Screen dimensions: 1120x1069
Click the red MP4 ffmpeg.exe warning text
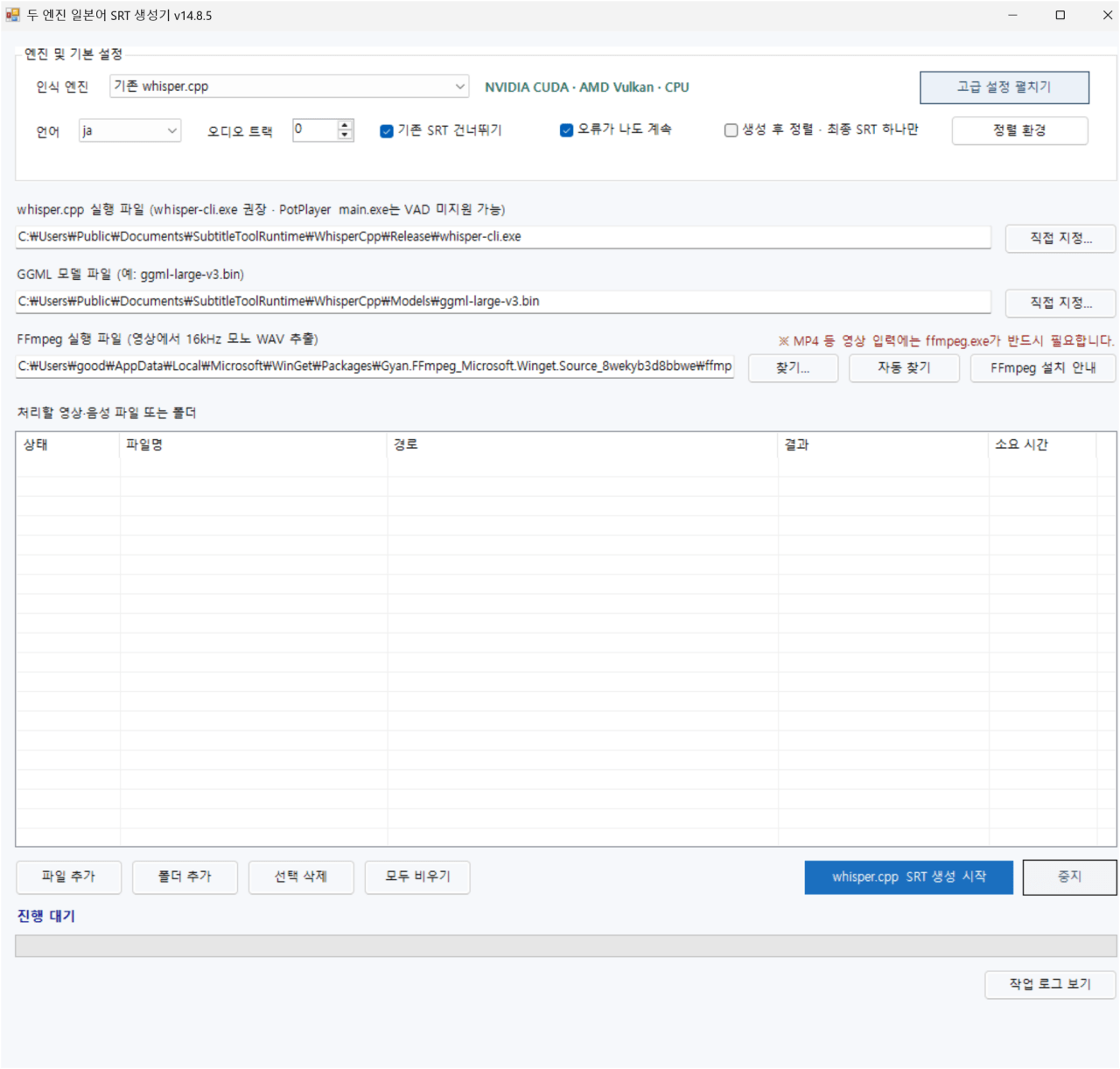946,341
